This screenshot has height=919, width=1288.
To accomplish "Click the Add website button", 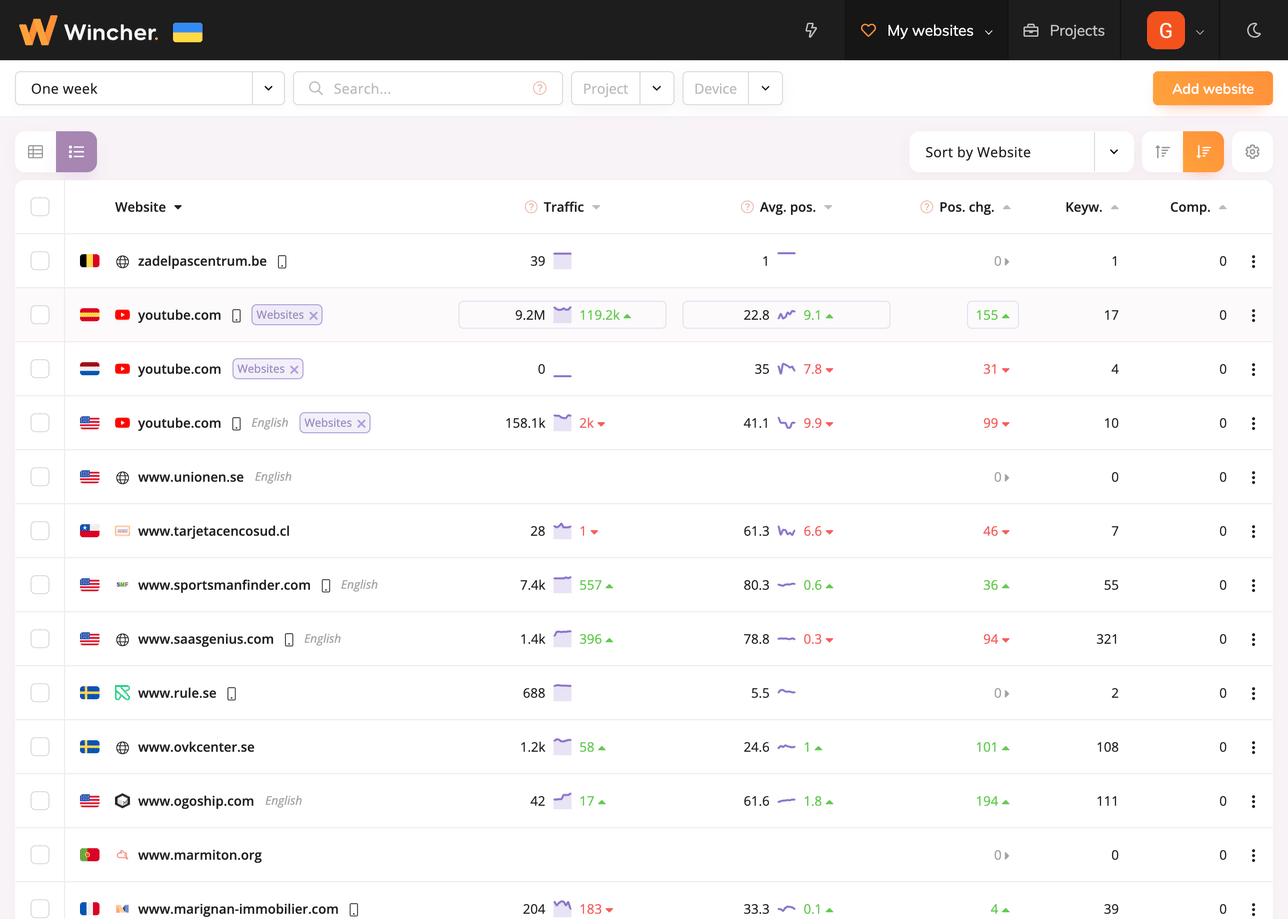I will pos(1212,88).
